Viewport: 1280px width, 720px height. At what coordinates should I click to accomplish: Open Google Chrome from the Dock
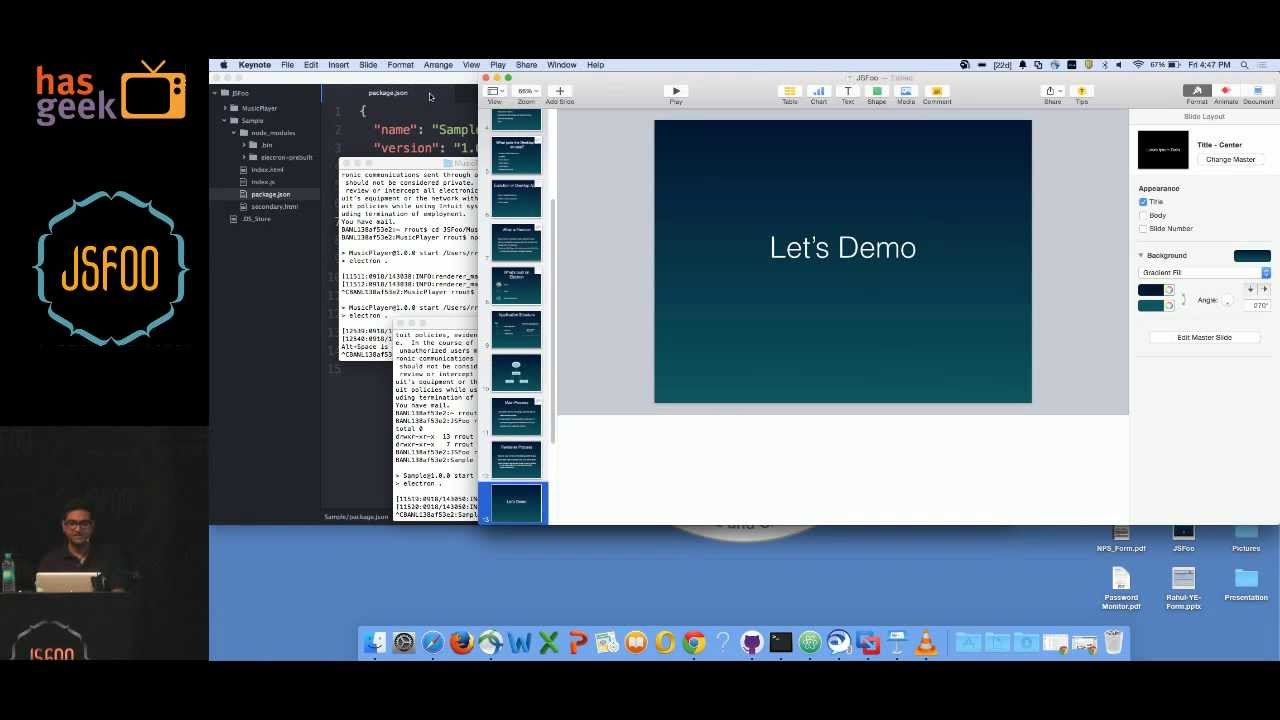(693, 643)
